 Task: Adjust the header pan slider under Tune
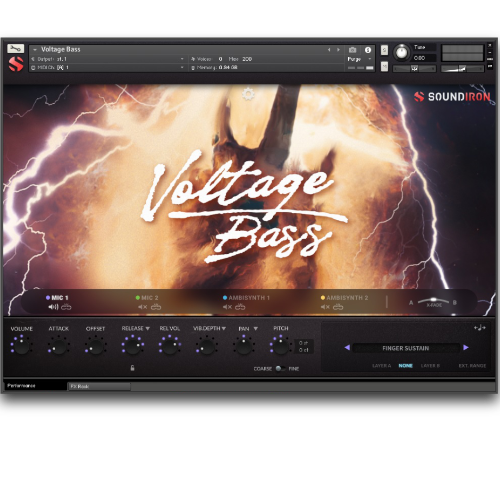coord(414,69)
